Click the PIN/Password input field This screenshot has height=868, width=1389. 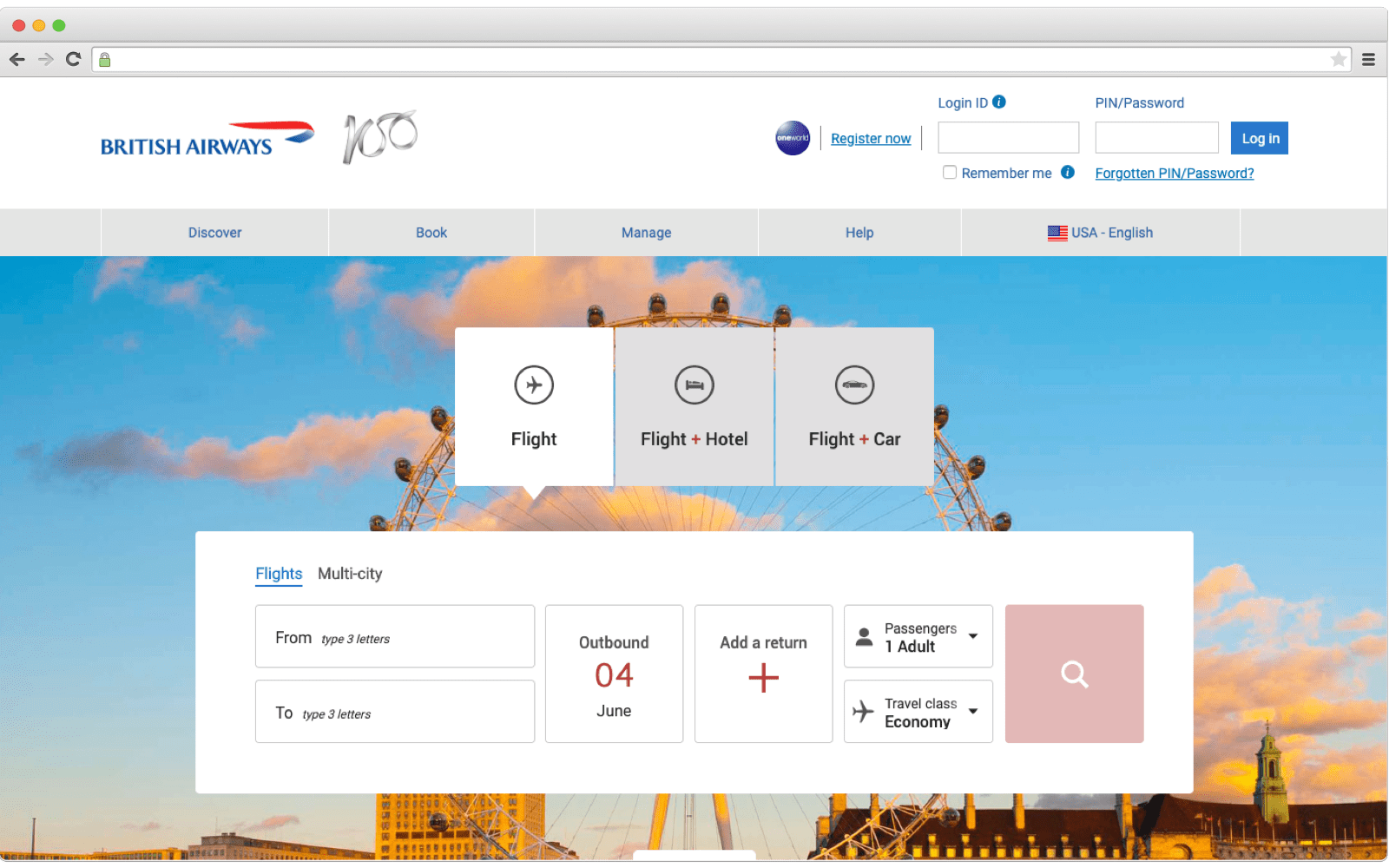pyautogui.click(x=1157, y=138)
